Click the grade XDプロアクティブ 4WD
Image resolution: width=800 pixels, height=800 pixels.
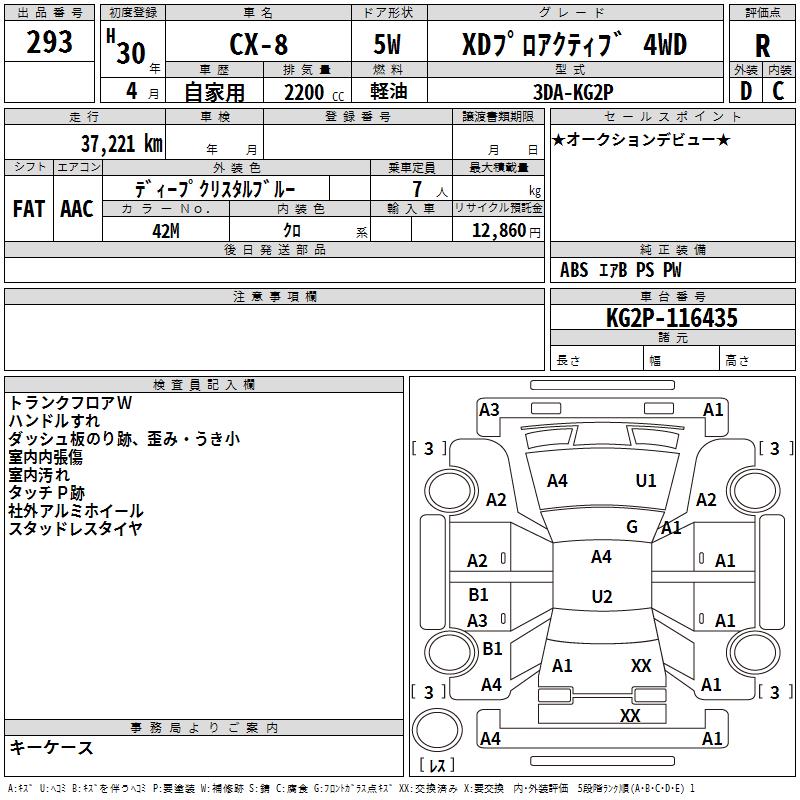(574, 45)
